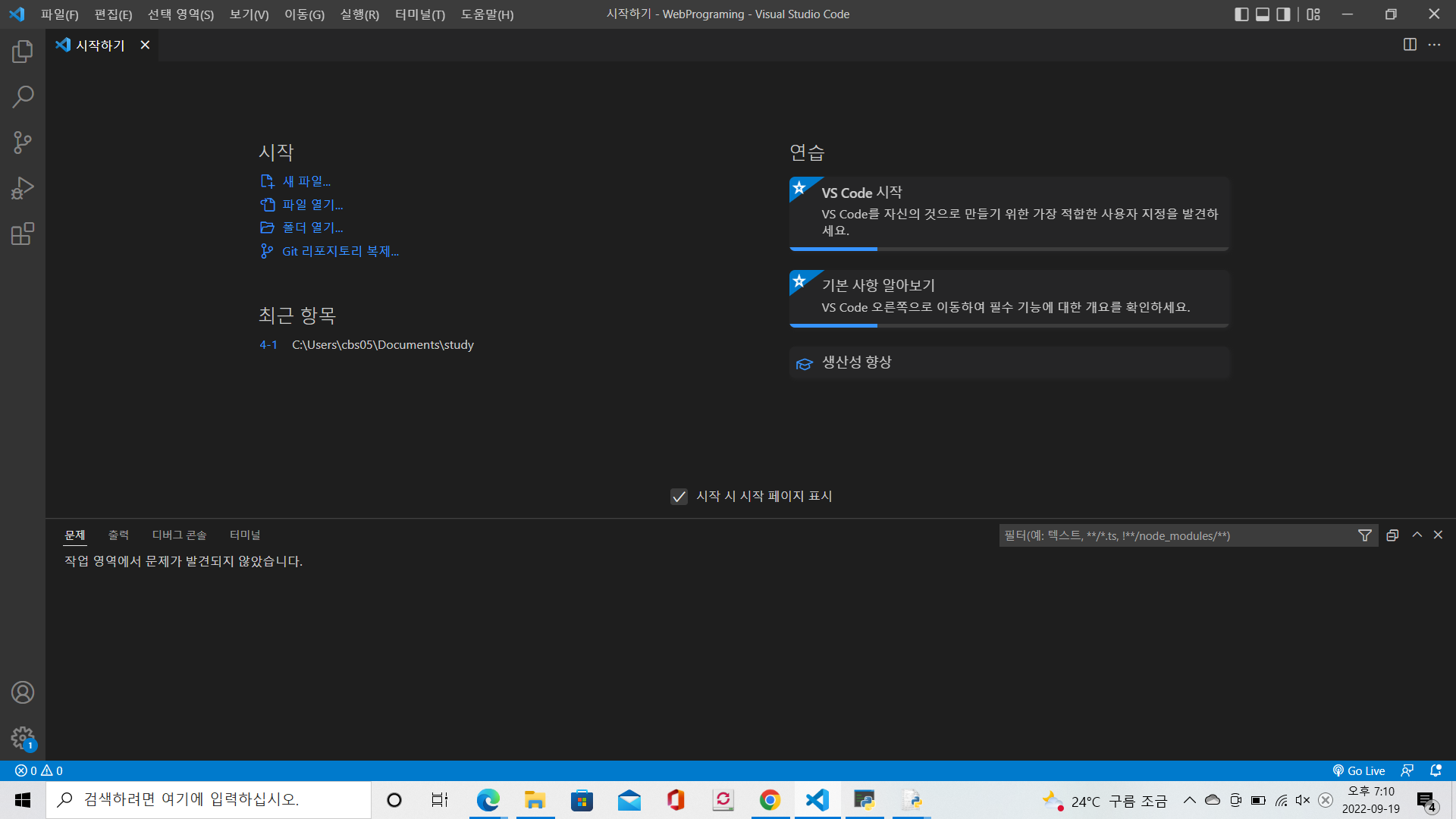Click the filter funnel icon in Problems panel
Image resolution: width=1456 pixels, height=819 pixels.
click(1365, 535)
